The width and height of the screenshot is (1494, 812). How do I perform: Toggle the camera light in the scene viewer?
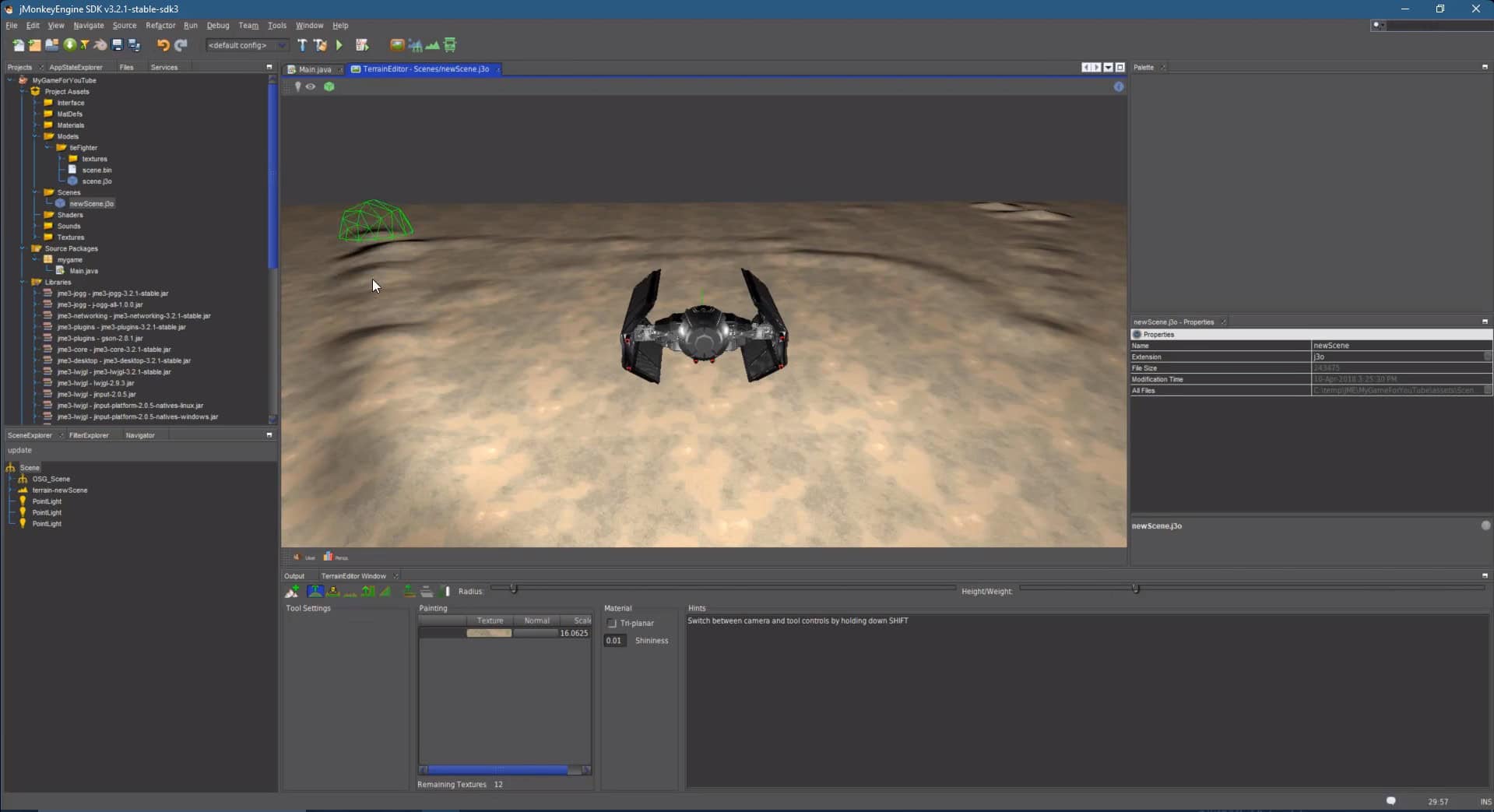tap(297, 86)
